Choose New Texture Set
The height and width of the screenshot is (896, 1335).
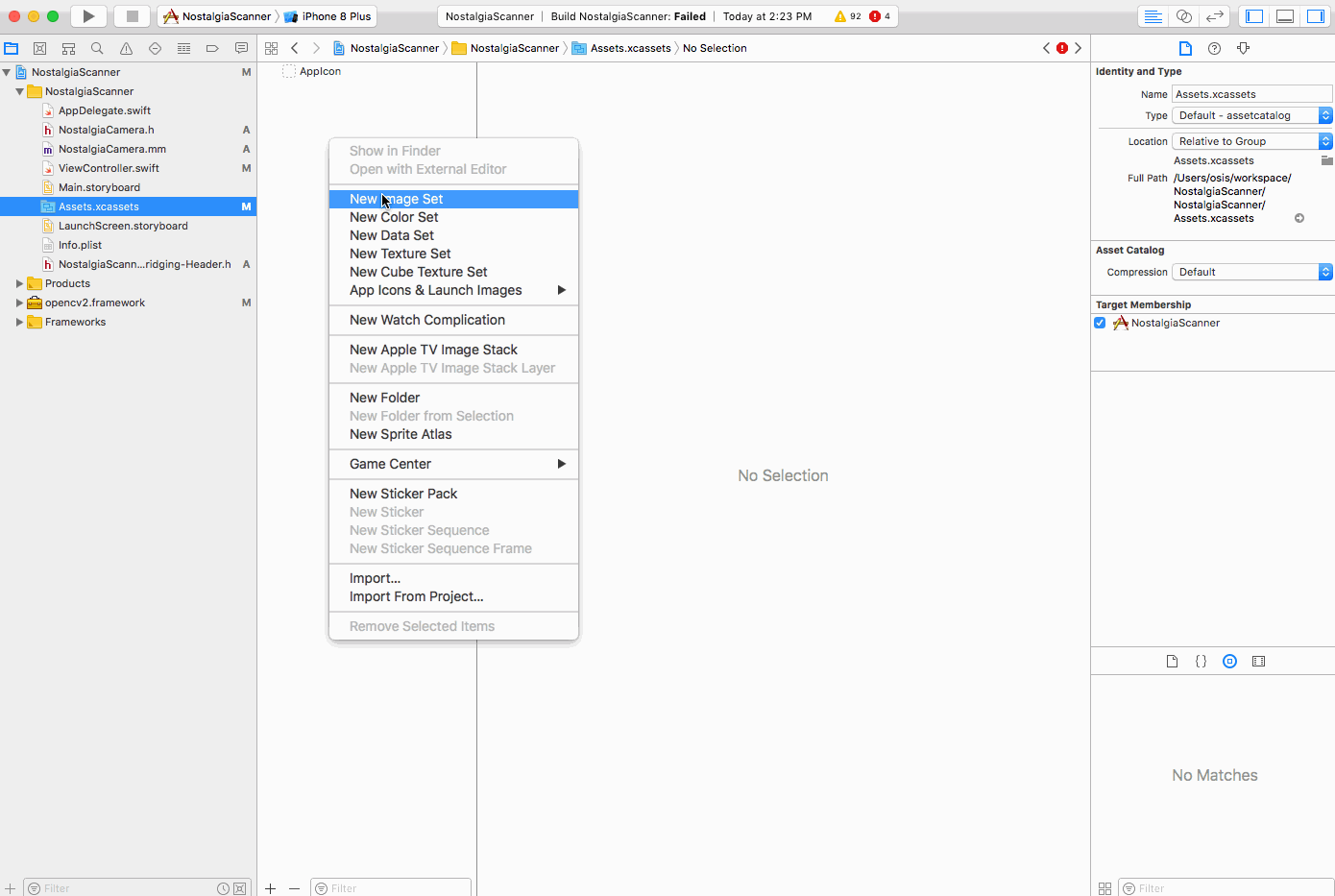pos(453,254)
